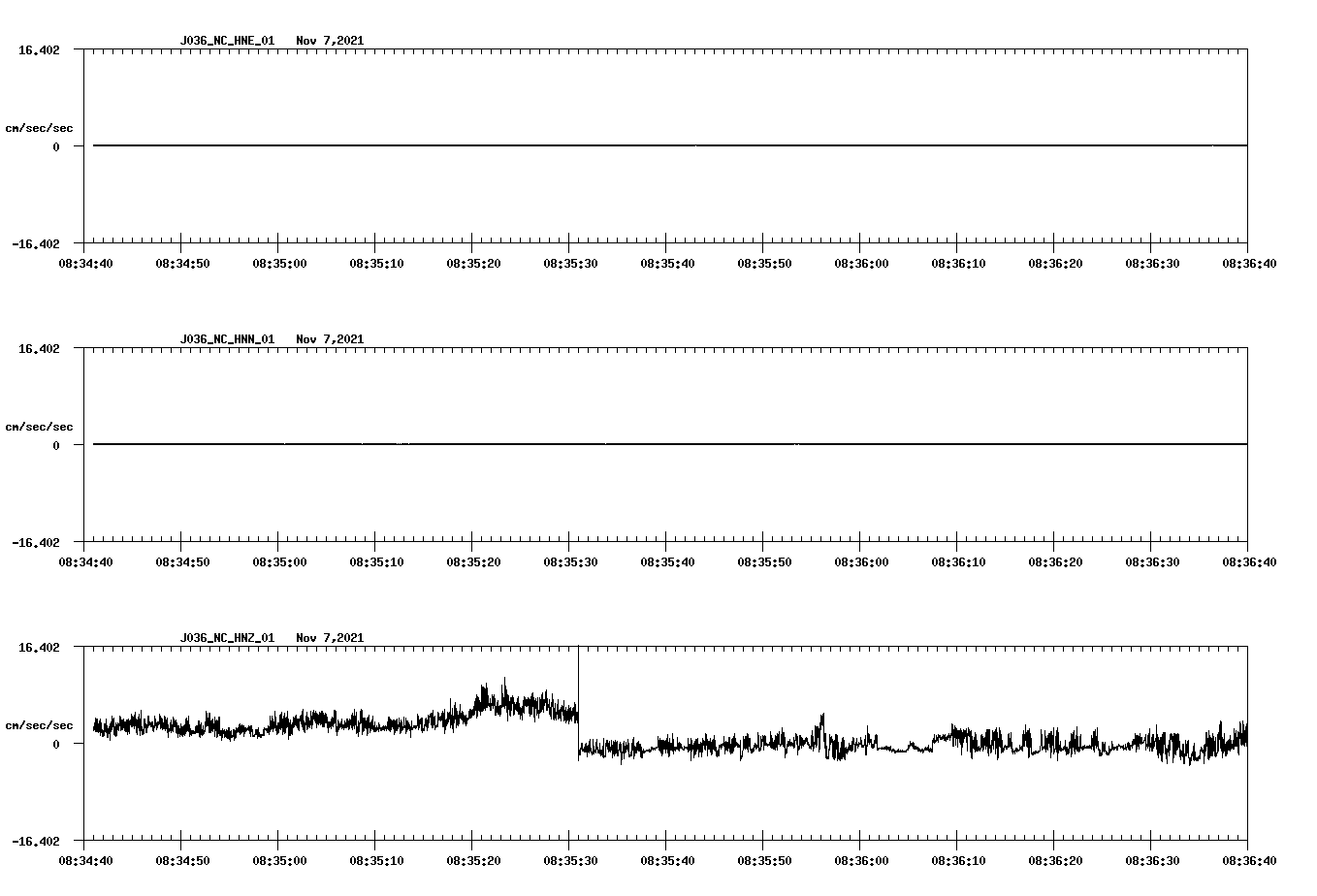Click the 08:35:20 time label under HNE plot
This screenshot has width=1317, height=896.
coord(473,264)
